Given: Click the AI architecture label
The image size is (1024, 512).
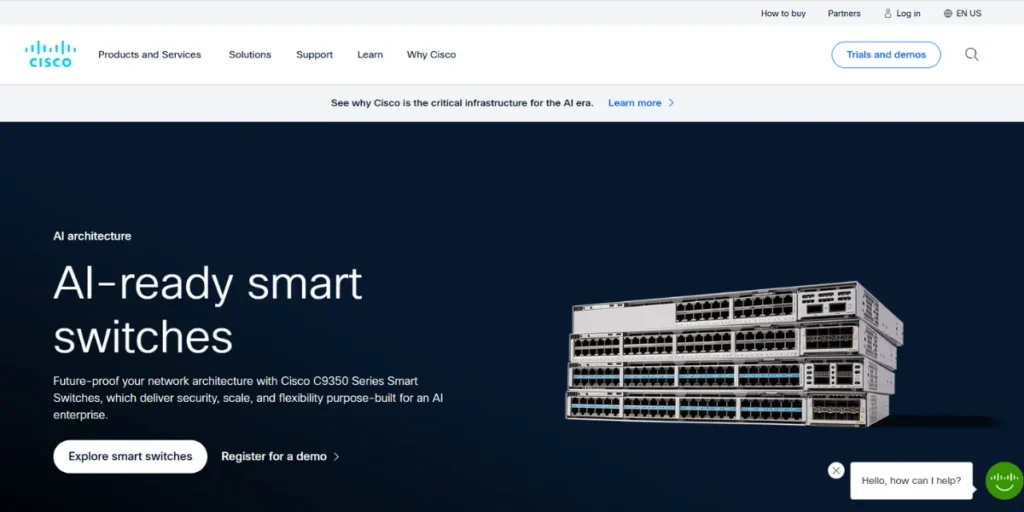Looking at the screenshot, I should (92, 236).
